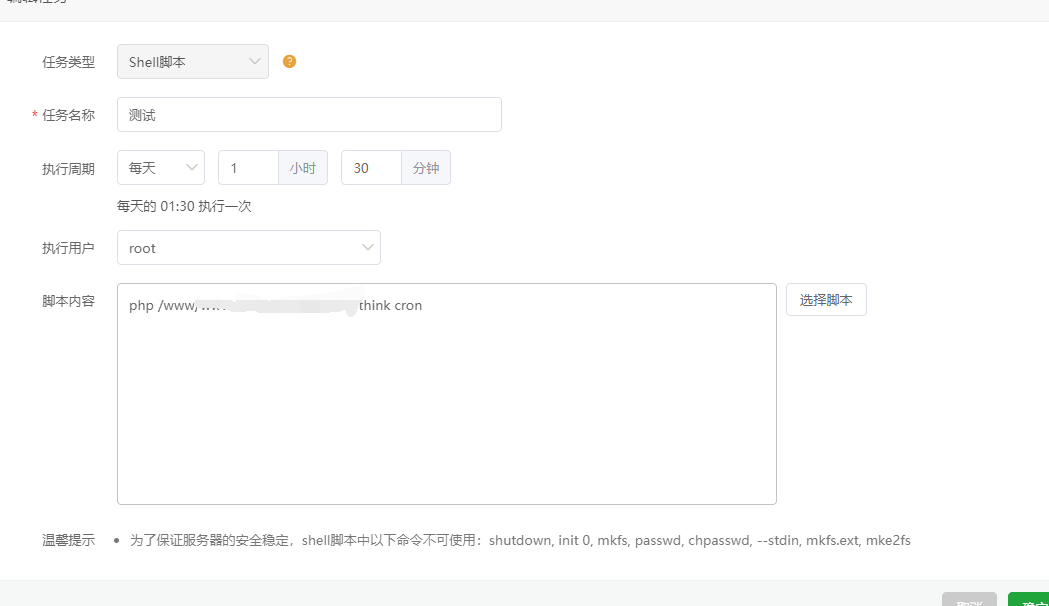Open the task type help icon
The height and width of the screenshot is (606, 1049).
289,62
